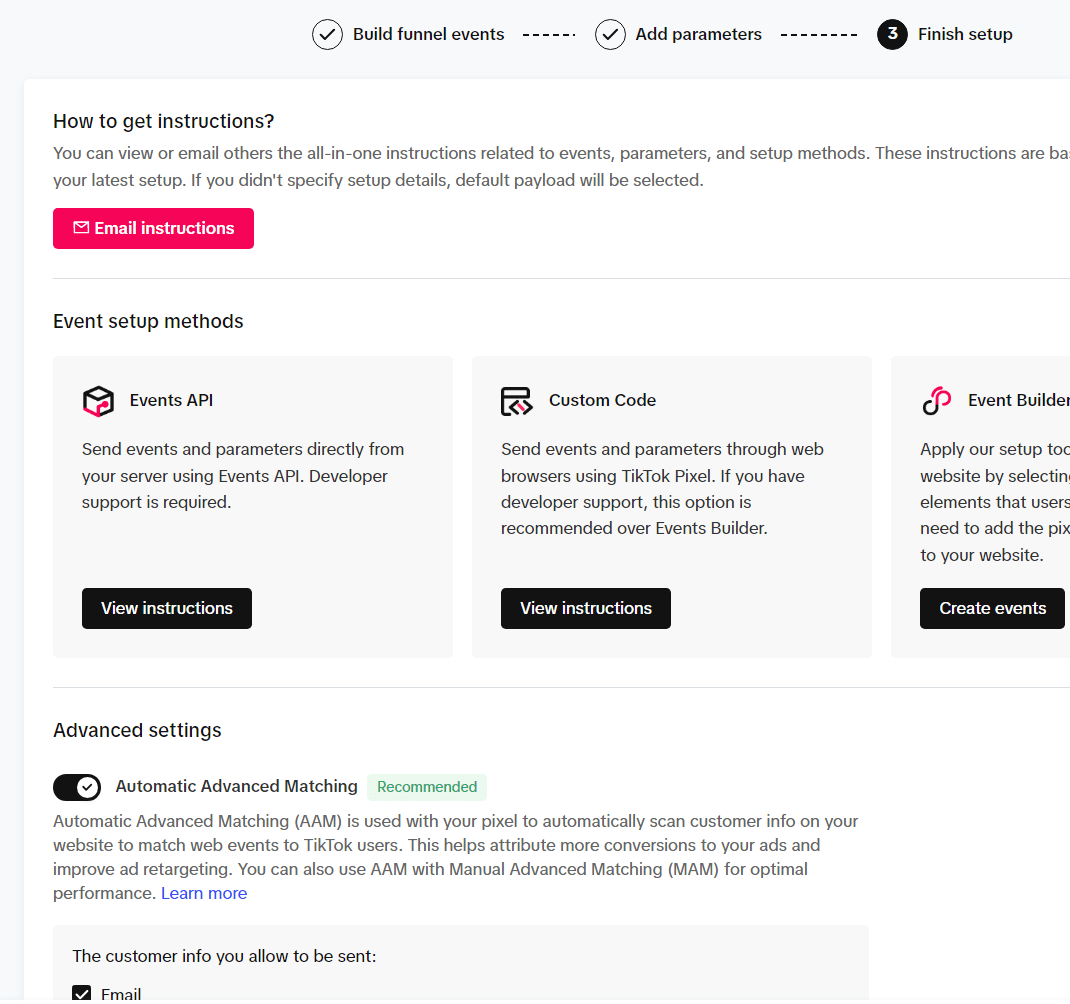Click the checkmark beside Add parameters
Screen dimensions: 1070x1004
[x=610, y=35]
